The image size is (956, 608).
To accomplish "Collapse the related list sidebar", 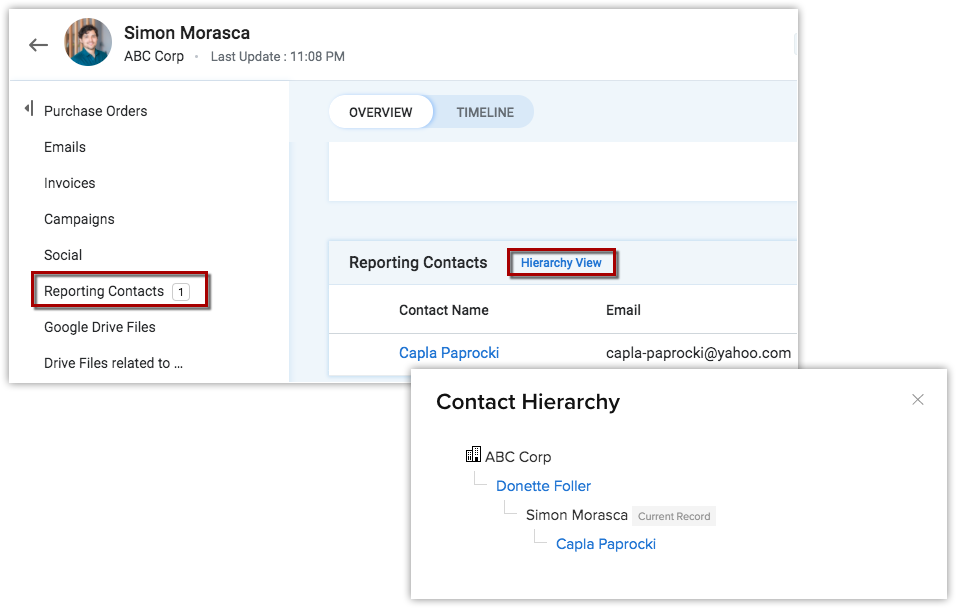I will 28,109.
